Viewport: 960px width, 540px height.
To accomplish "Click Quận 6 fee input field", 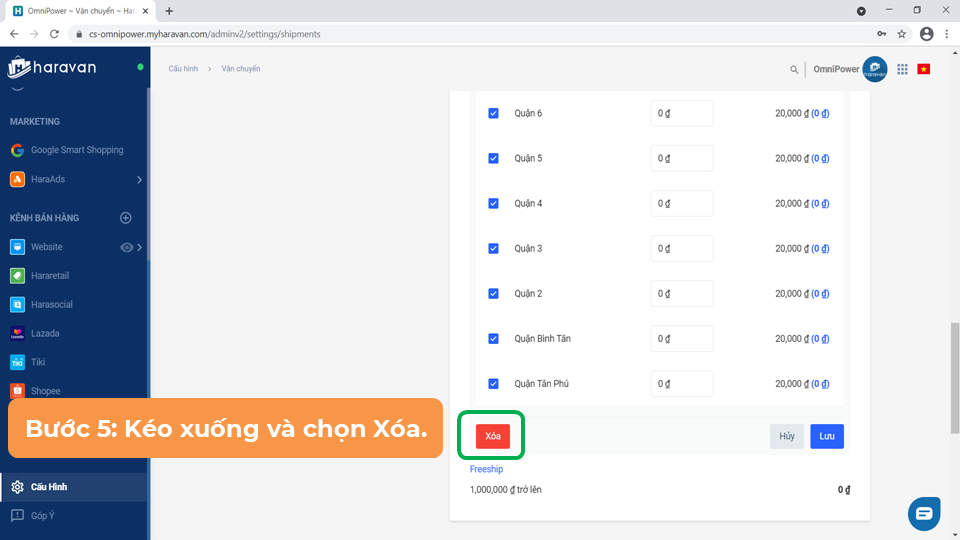I will 682,113.
